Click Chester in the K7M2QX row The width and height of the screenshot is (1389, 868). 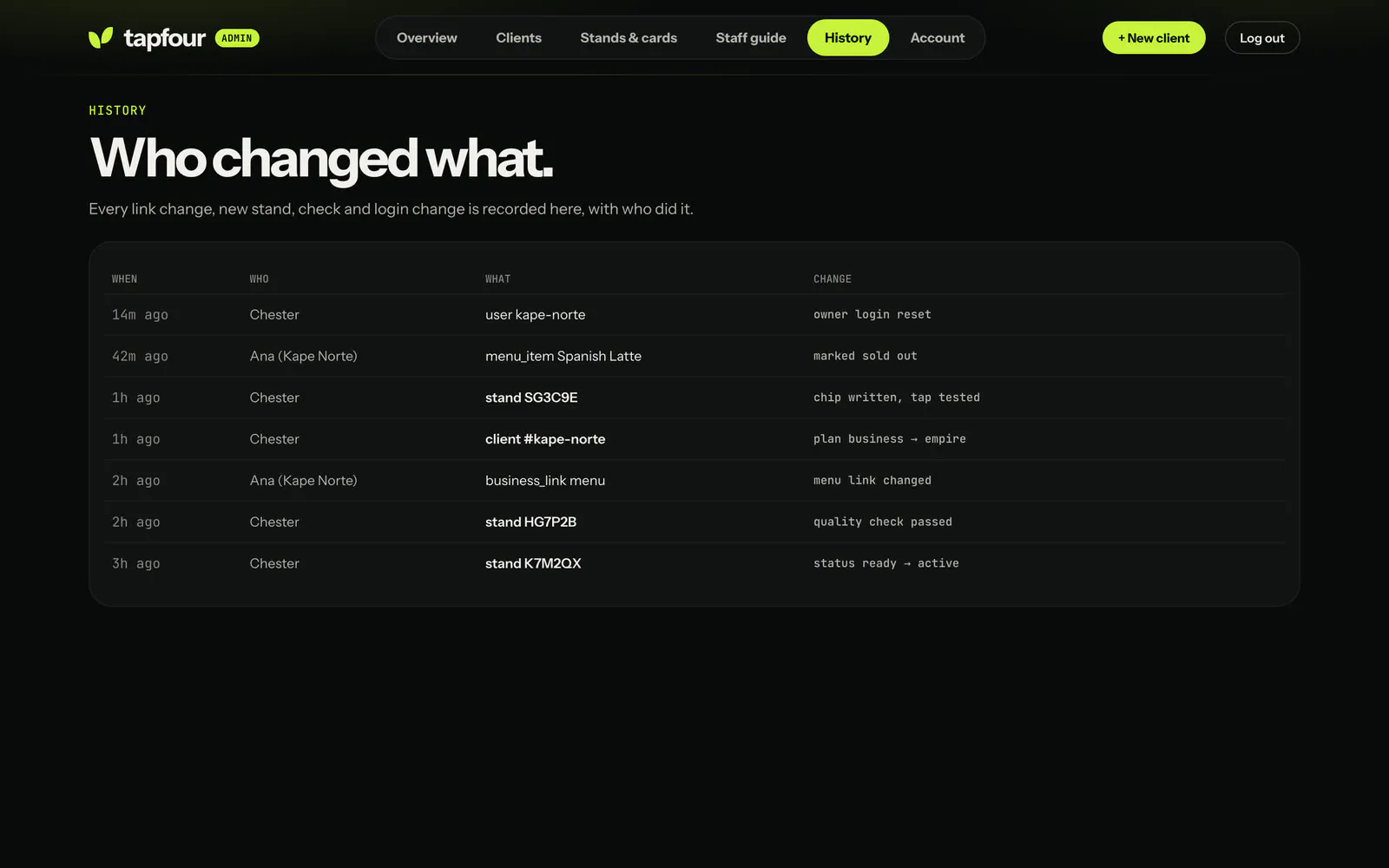click(x=274, y=563)
